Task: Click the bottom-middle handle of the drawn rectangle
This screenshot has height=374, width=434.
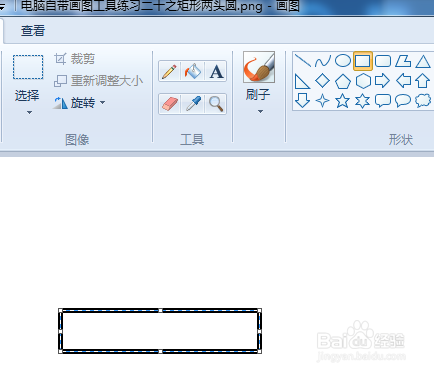Action: tap(160, 351)
